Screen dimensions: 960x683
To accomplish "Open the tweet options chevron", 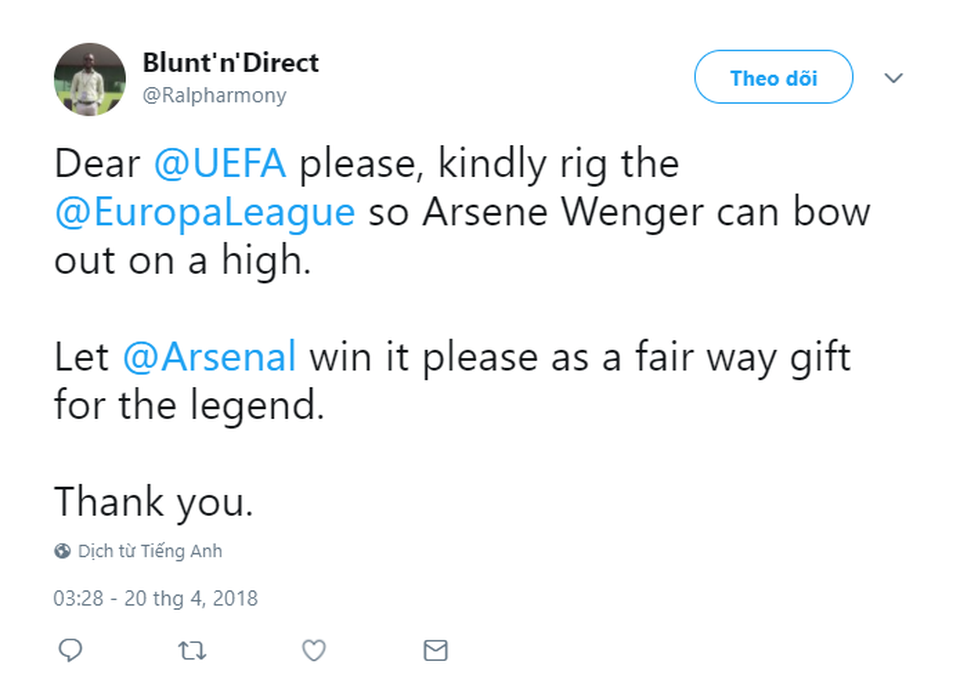I will pyautogui.click(x=893, y=78).
